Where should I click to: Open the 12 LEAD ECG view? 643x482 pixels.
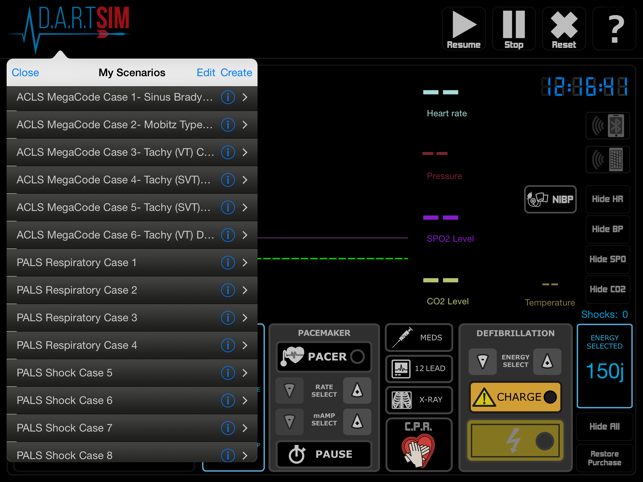click(419, 369)
